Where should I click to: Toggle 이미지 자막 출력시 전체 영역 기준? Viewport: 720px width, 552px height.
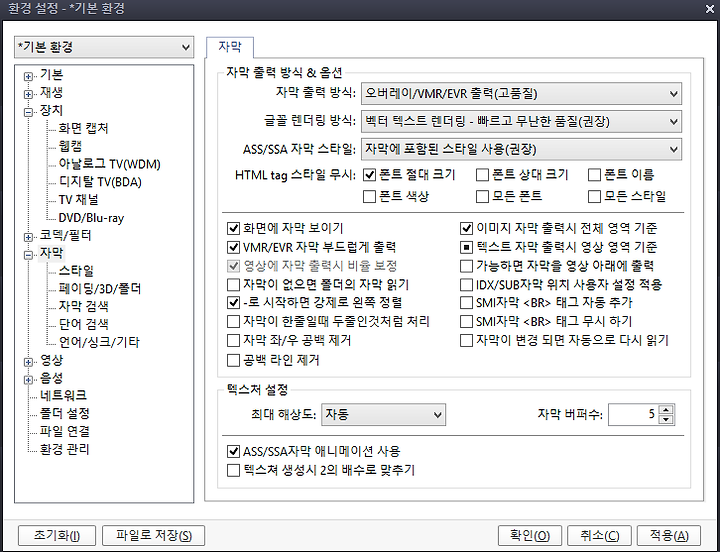[x=467, y=228]
